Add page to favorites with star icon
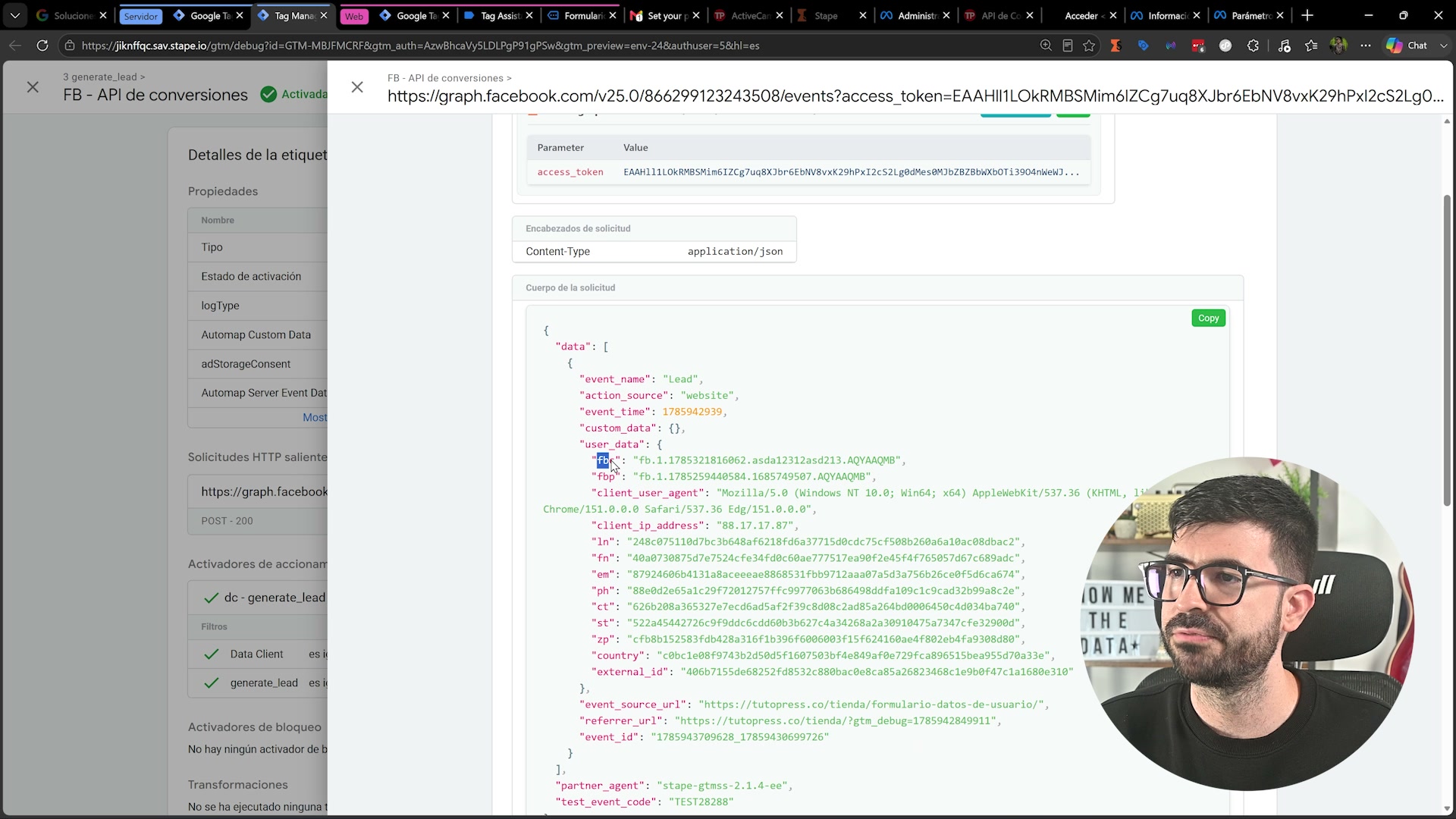Image resolution: width=1456 pixels, height=819 pixels. point(1089,45)
